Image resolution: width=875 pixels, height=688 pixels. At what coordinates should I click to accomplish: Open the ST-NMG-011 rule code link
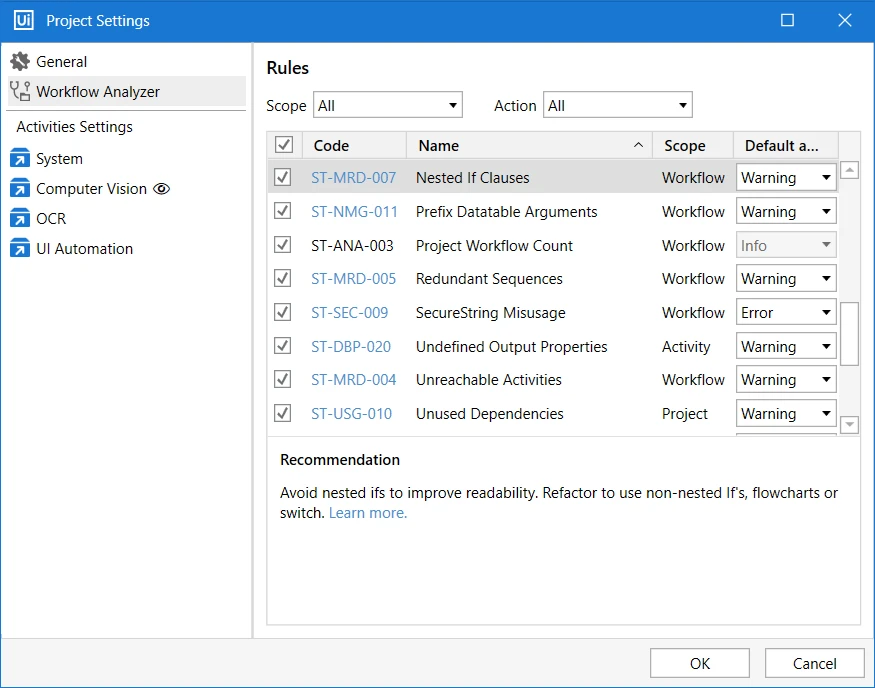[x=354, y=211]
